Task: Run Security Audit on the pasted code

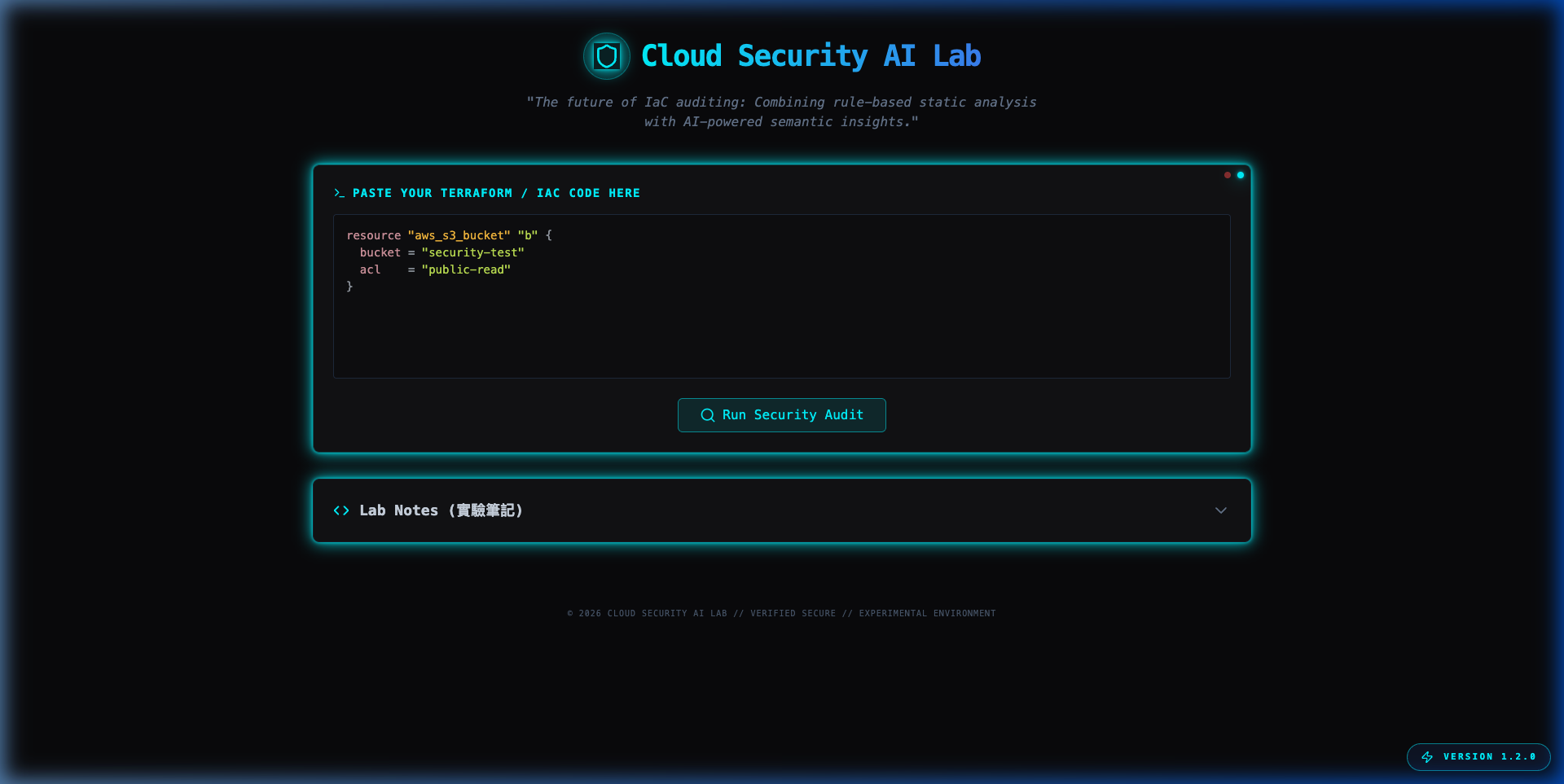Action: [x=781, y=415]
